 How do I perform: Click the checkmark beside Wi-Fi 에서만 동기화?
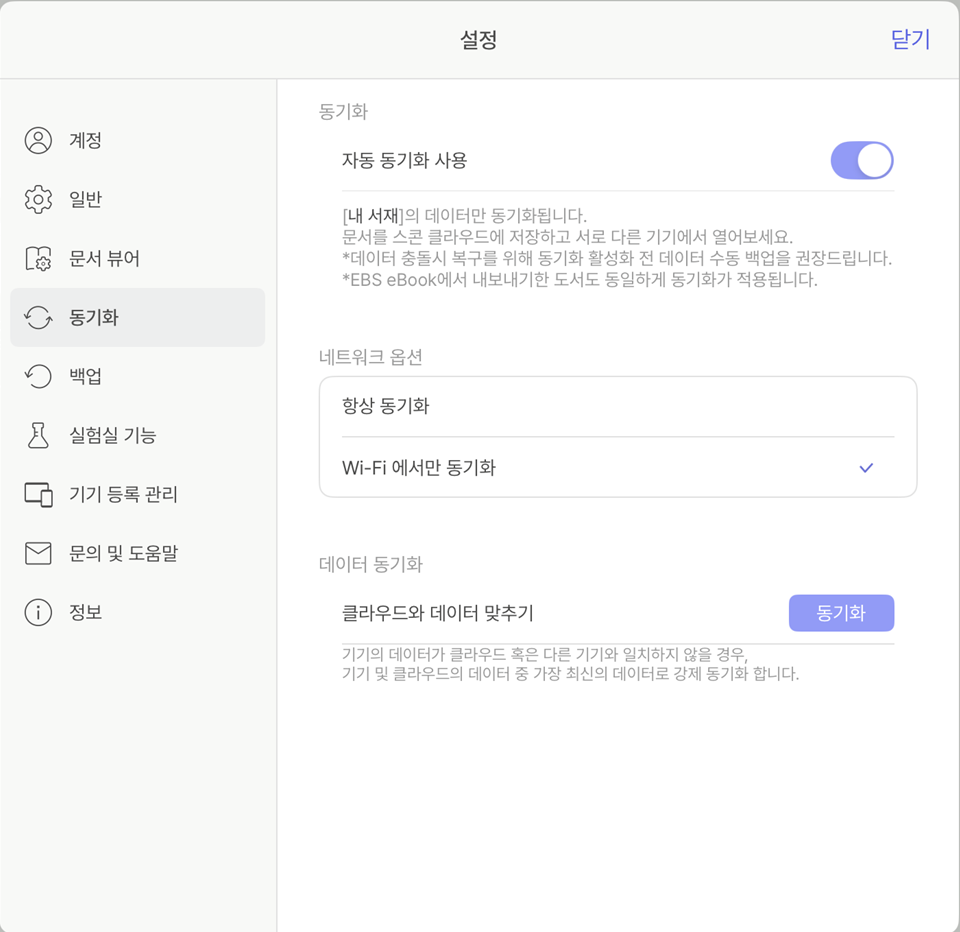tap(866, 467)
